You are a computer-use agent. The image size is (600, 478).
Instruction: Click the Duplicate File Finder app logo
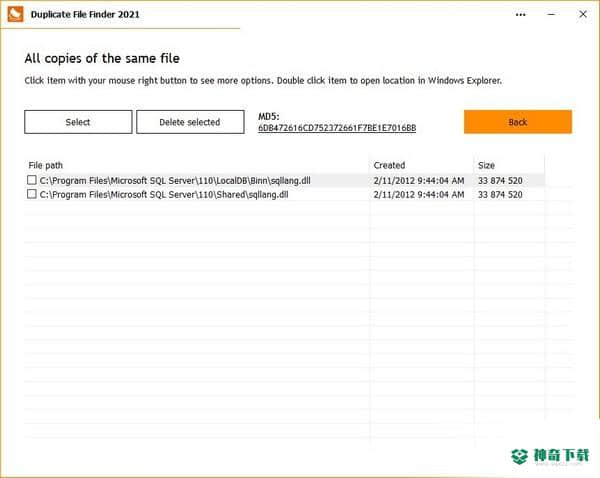pyautogui.click(x=15, y=14)
